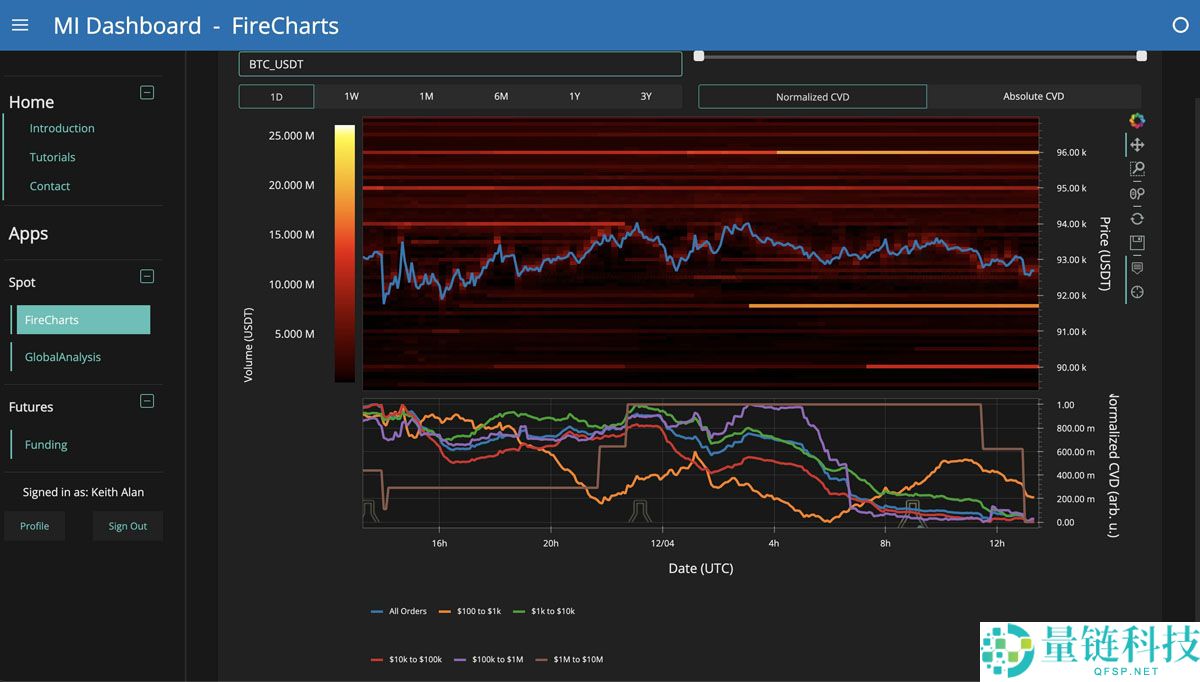
Task: Switch to Normalized CVD mode
Action: (x=812, y=96)
